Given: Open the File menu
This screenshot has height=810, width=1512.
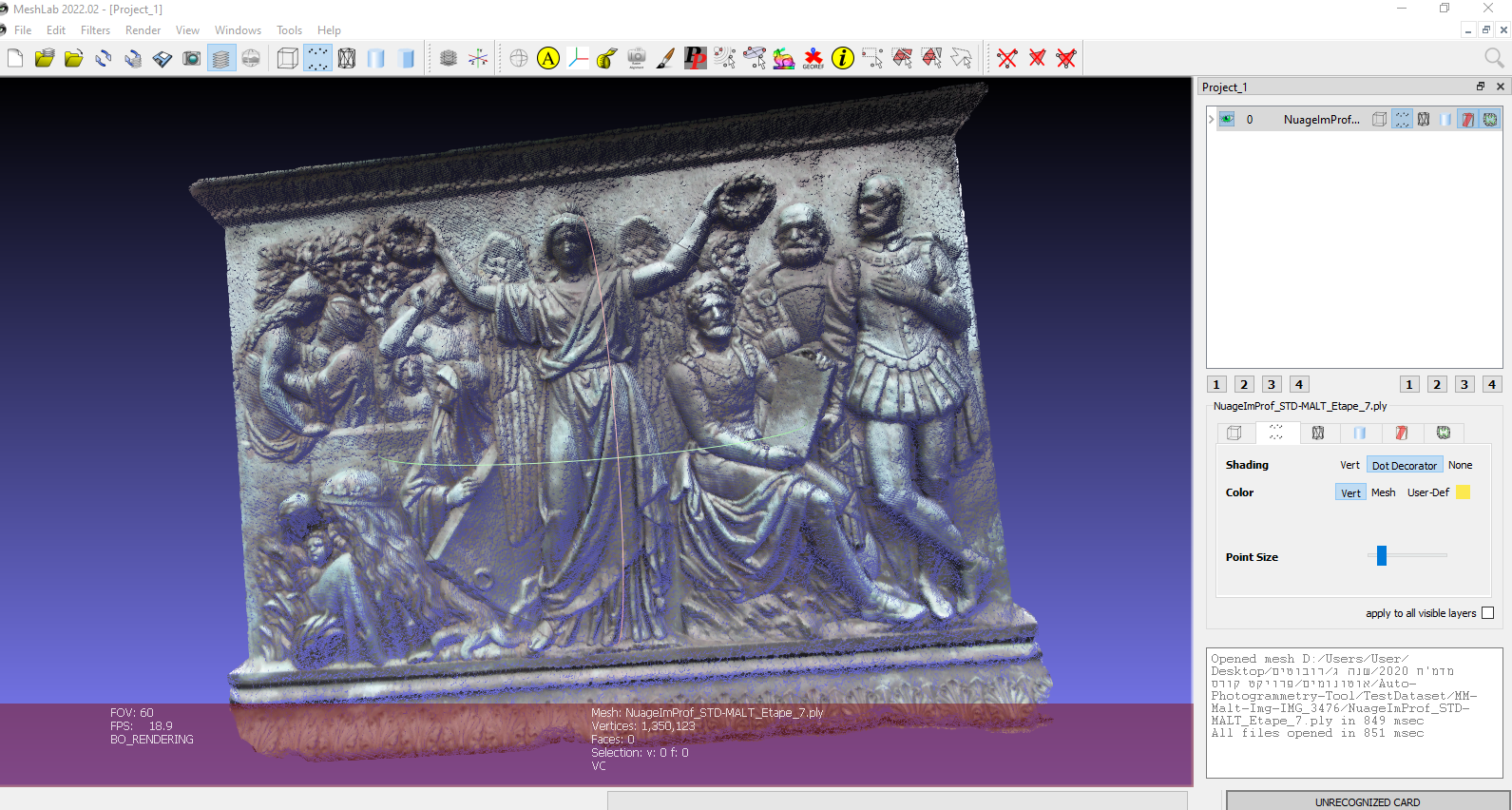Looking at the screenshot, I should pos(23,30).
